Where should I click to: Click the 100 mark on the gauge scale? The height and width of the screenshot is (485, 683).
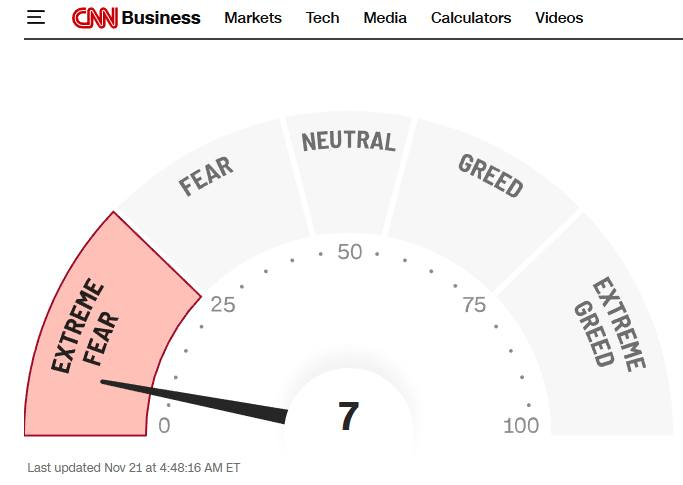520,426
